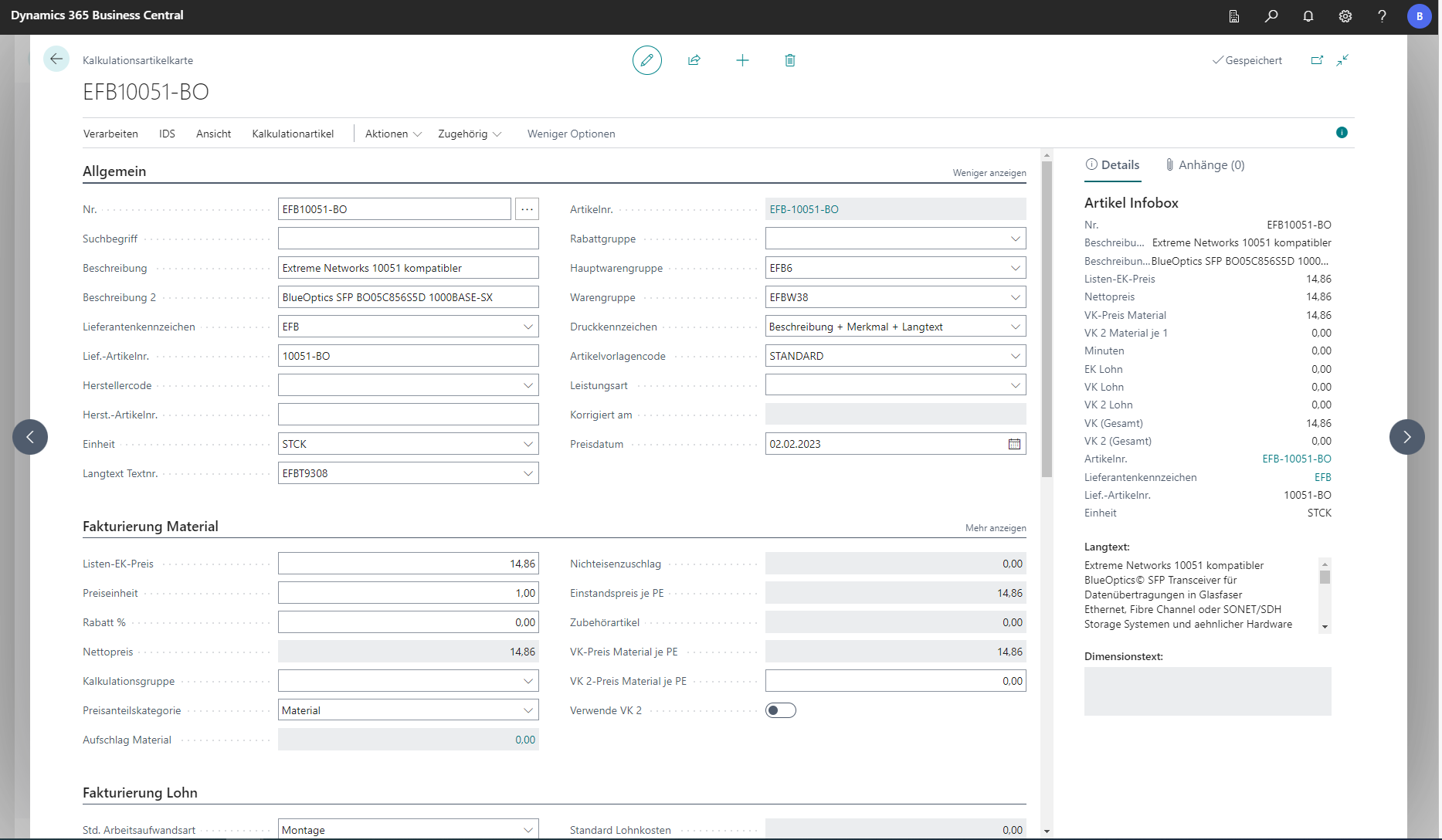
Task: Expand the Hauptwarengruppe dropdown
Action: pyautogui.click(x=1015, y=268)
